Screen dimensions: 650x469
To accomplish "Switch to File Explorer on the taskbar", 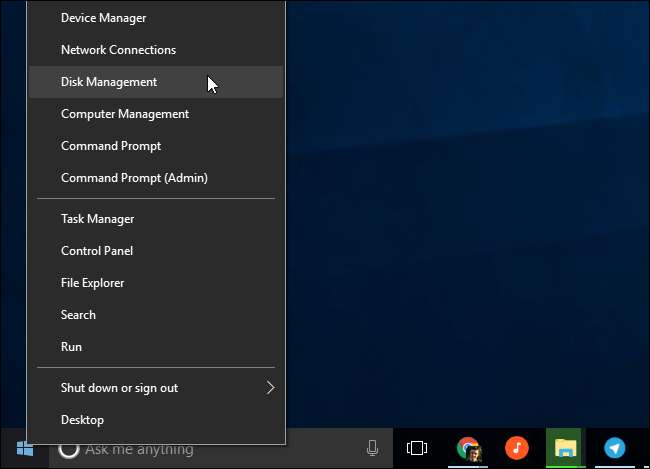I will 565,448.
